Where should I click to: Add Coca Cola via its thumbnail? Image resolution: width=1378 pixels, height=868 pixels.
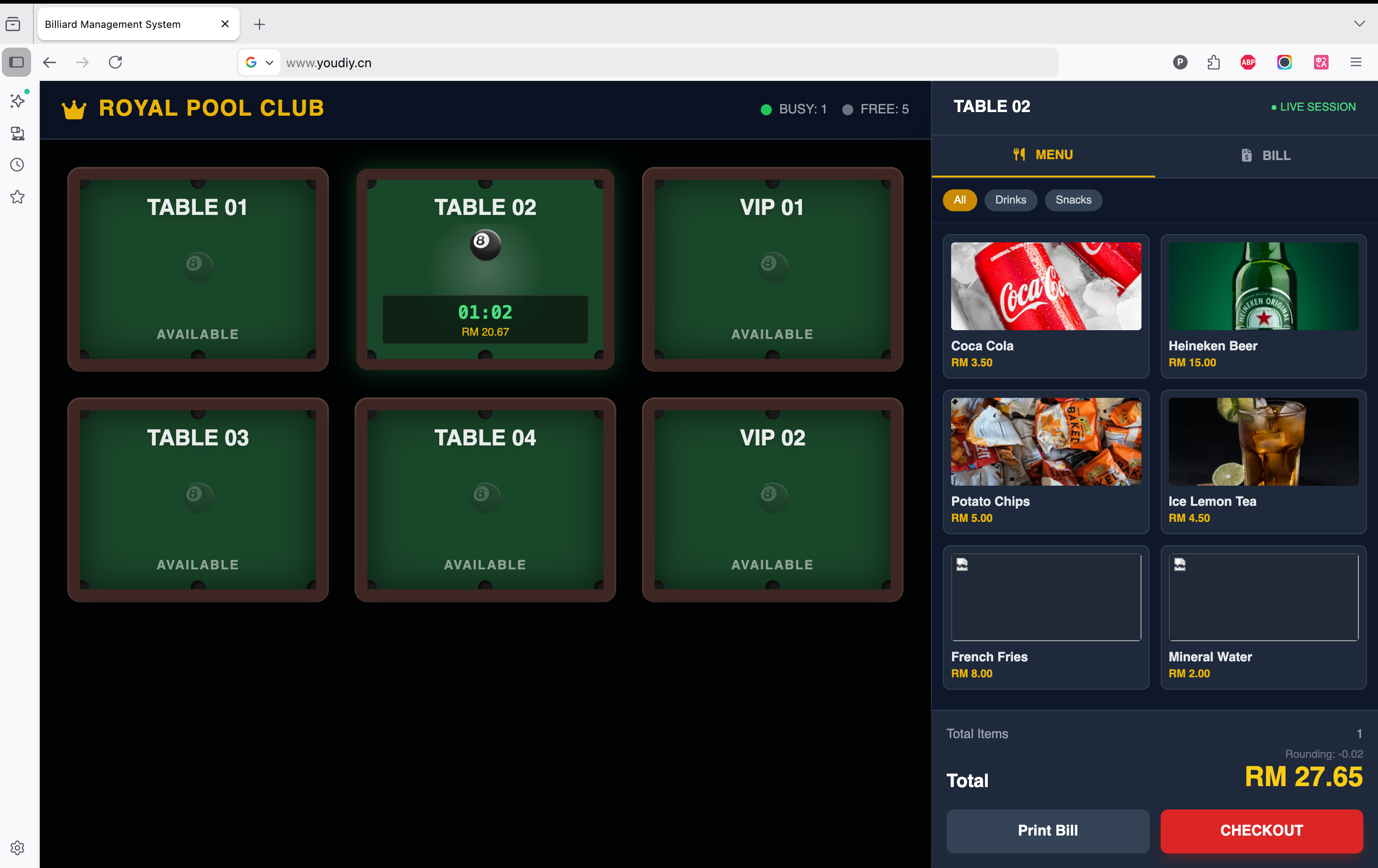[1045, 286]
